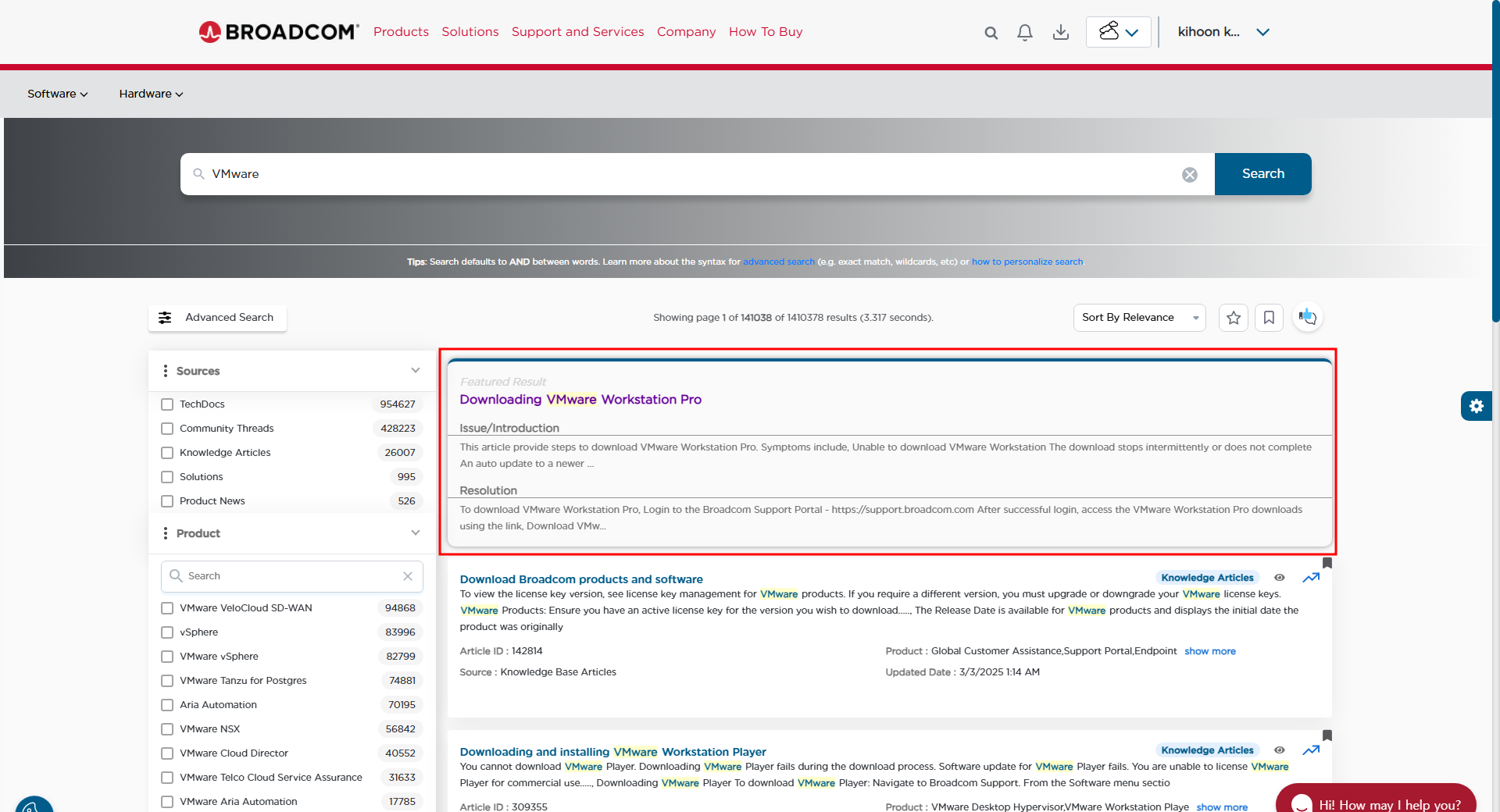Click the downloads tray icon
1500x812 pixels.
point(1061,32)
